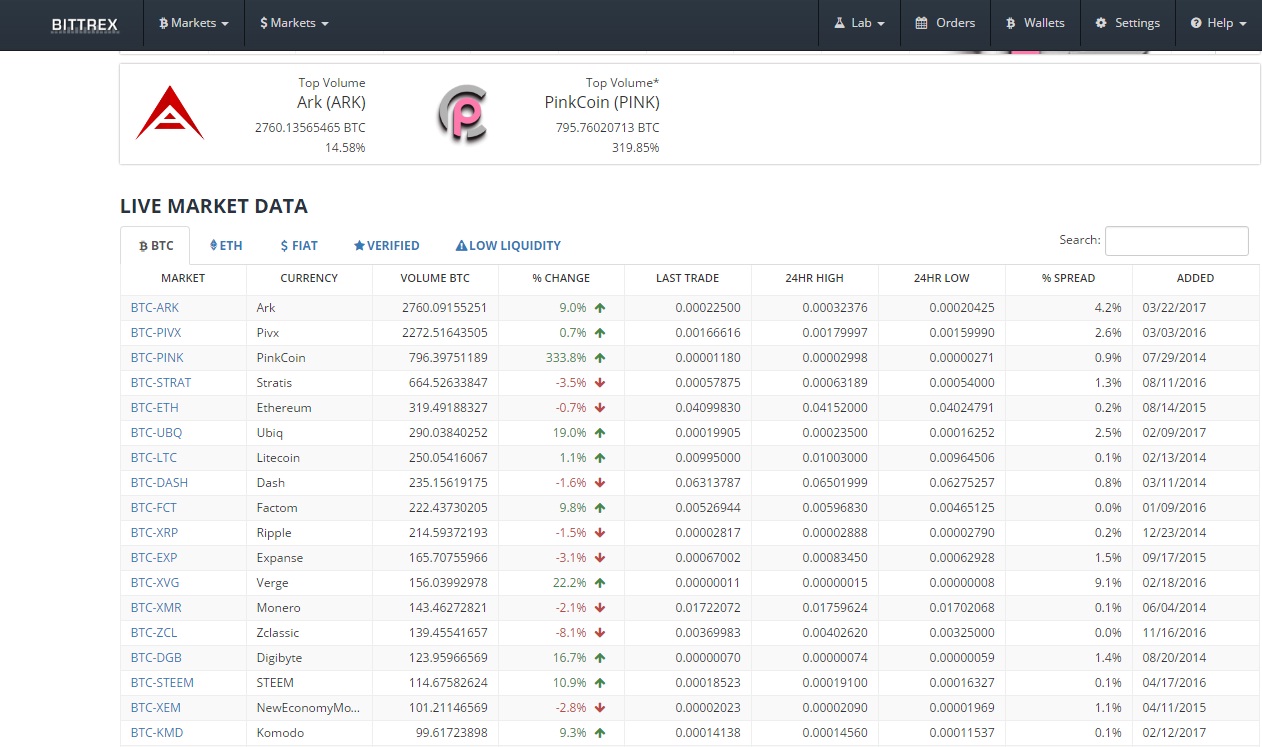The image size is (1262, 747).
Task: Click the PinkCoin logo image
Action: pyautogui.click(x=462, y=113)
